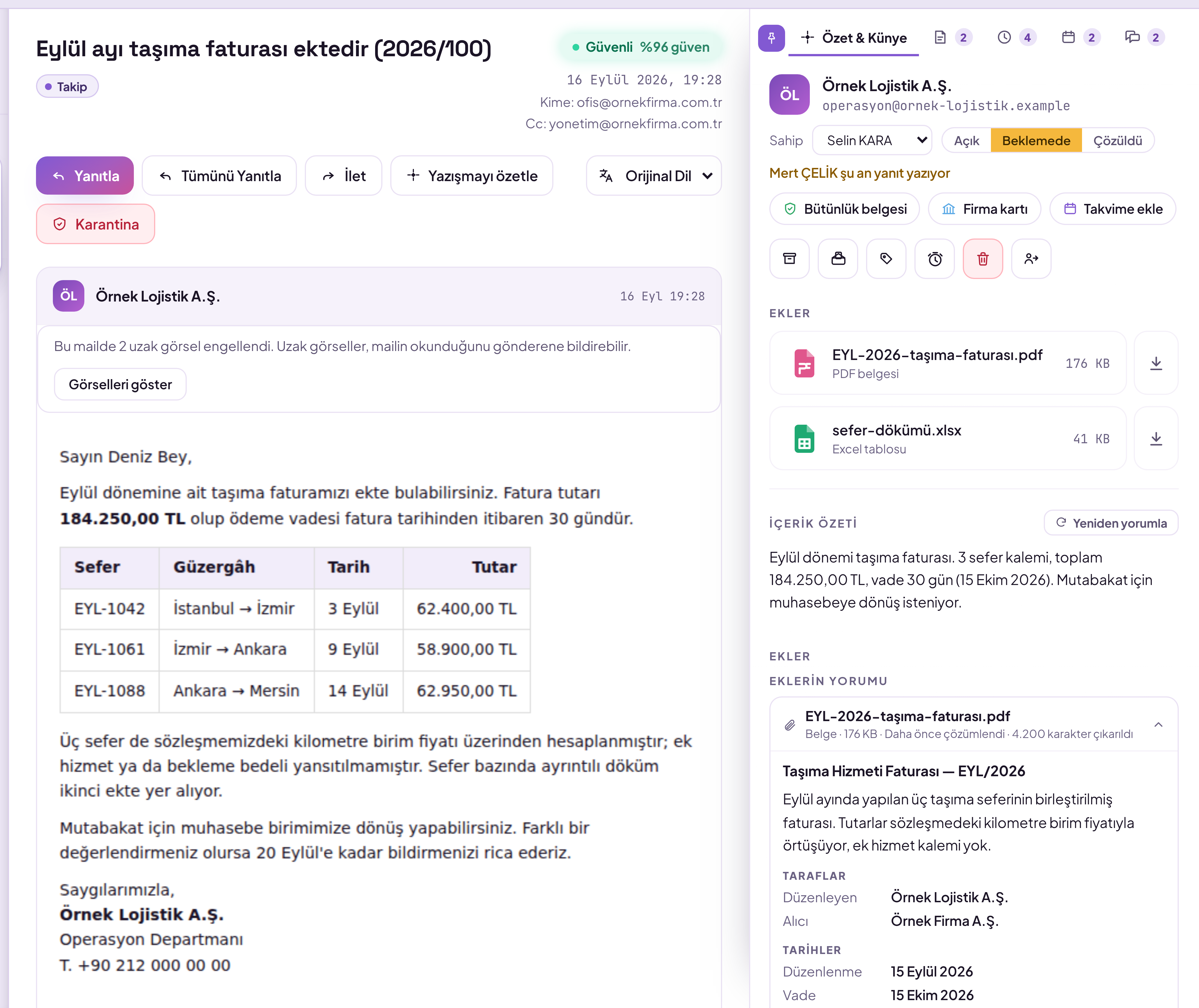Image resolution: width=1199 pixels, height=1008 pixels.
Task: Click the pin icon button
Action: click(x=770, y=38)
